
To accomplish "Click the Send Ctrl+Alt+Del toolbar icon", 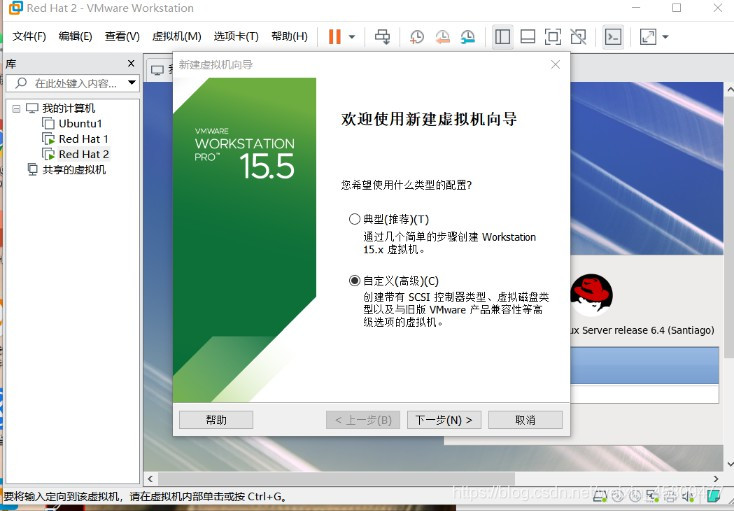I will [382, 36].
